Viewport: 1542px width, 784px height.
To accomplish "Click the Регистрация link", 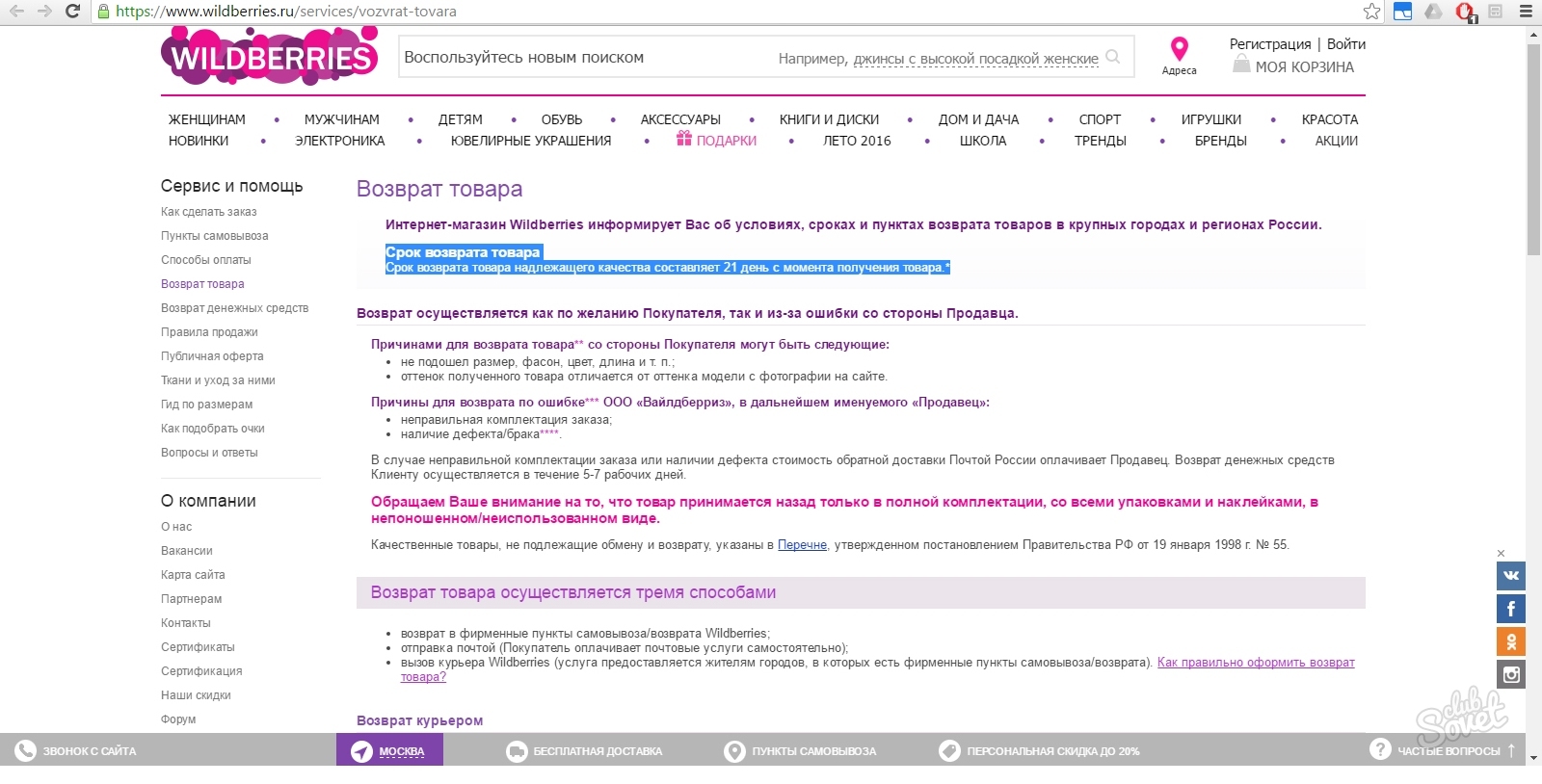I will point(1270,44).
